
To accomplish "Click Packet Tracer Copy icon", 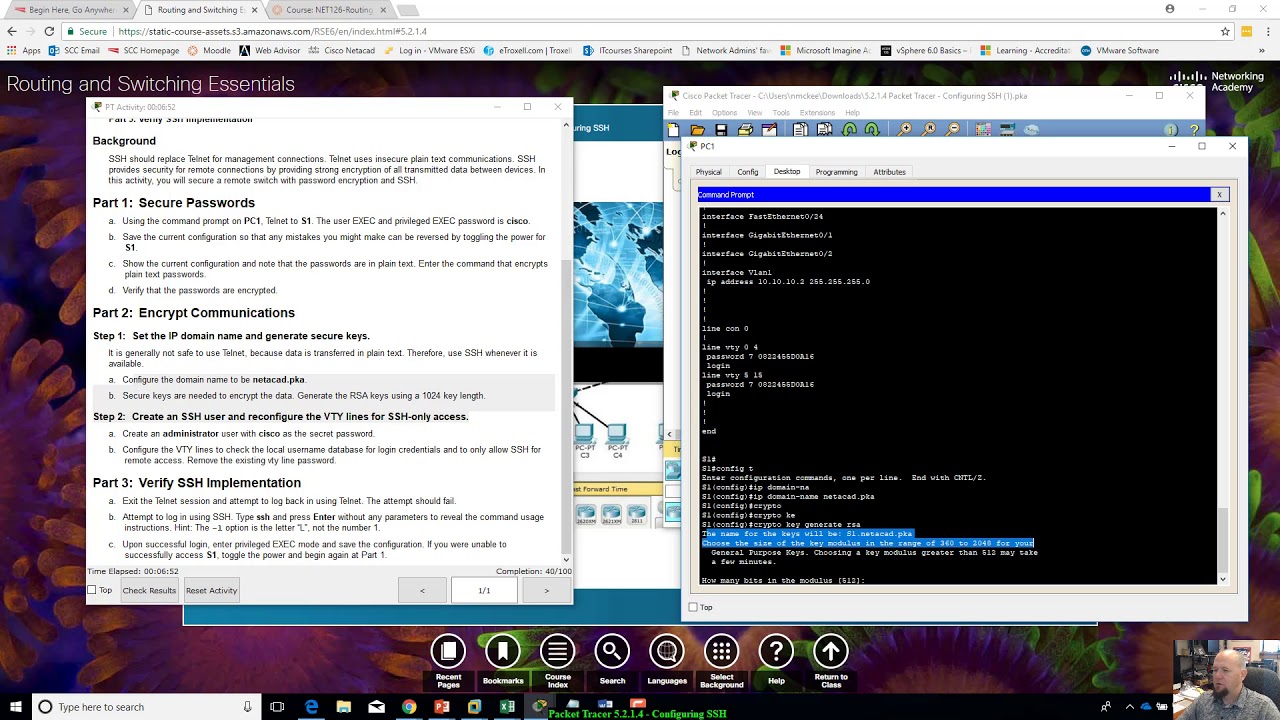I will (x=800, y=130).
